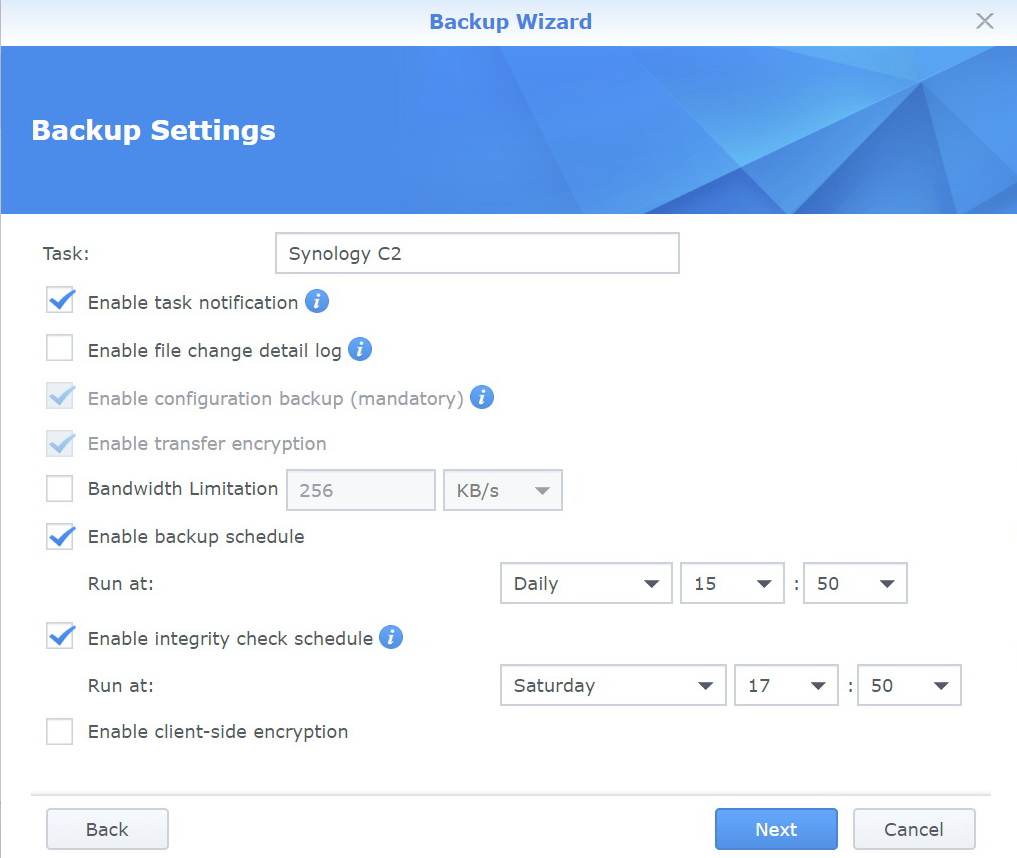Open the Saturday integrity check day dropdown

613,685
